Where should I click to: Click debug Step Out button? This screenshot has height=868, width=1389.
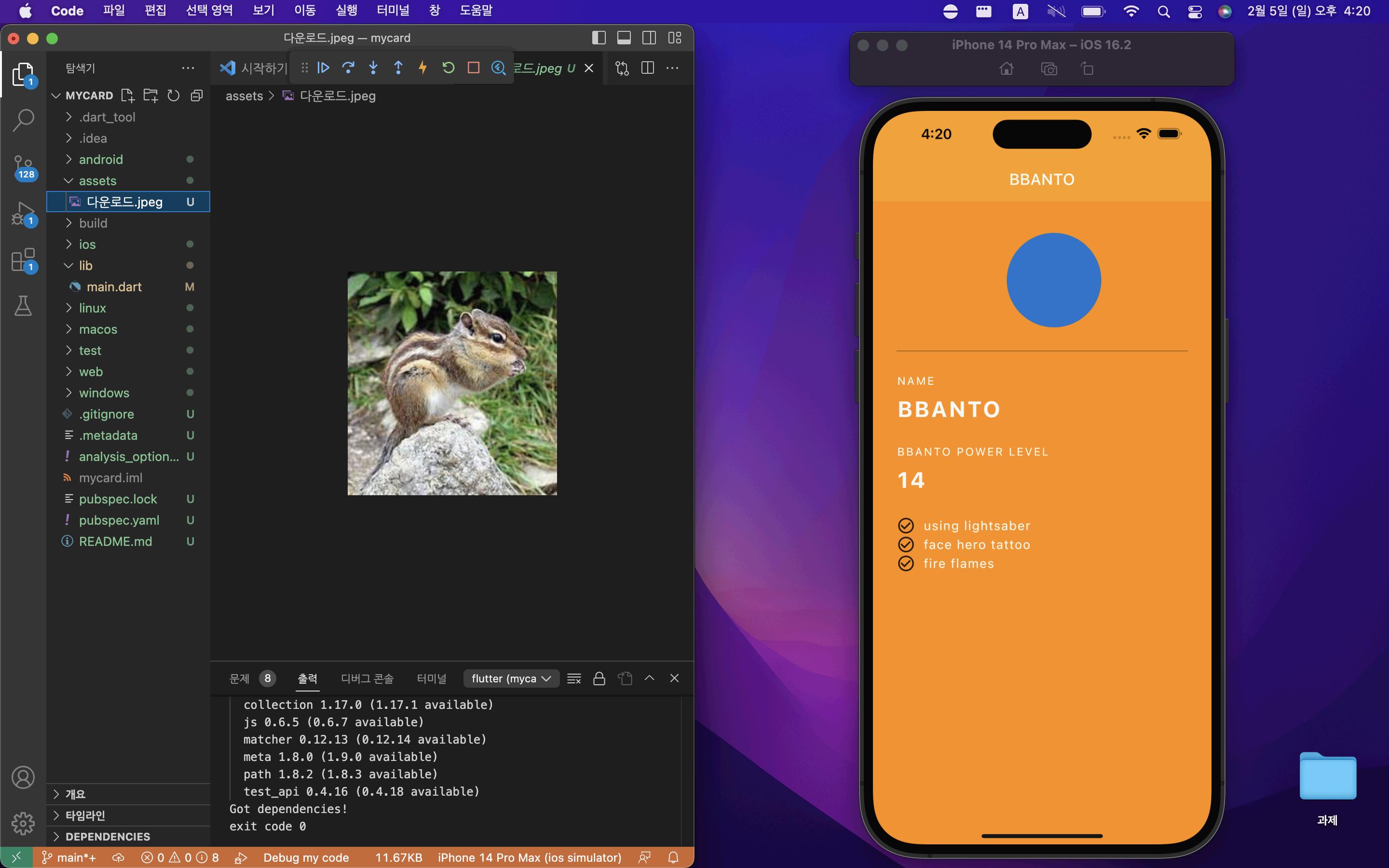click(398, 68)
